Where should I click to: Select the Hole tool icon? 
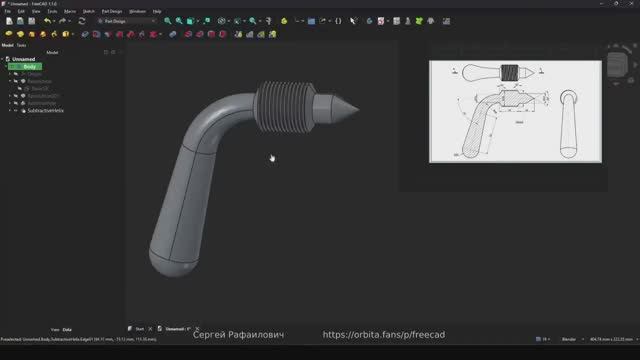(96, 34)
